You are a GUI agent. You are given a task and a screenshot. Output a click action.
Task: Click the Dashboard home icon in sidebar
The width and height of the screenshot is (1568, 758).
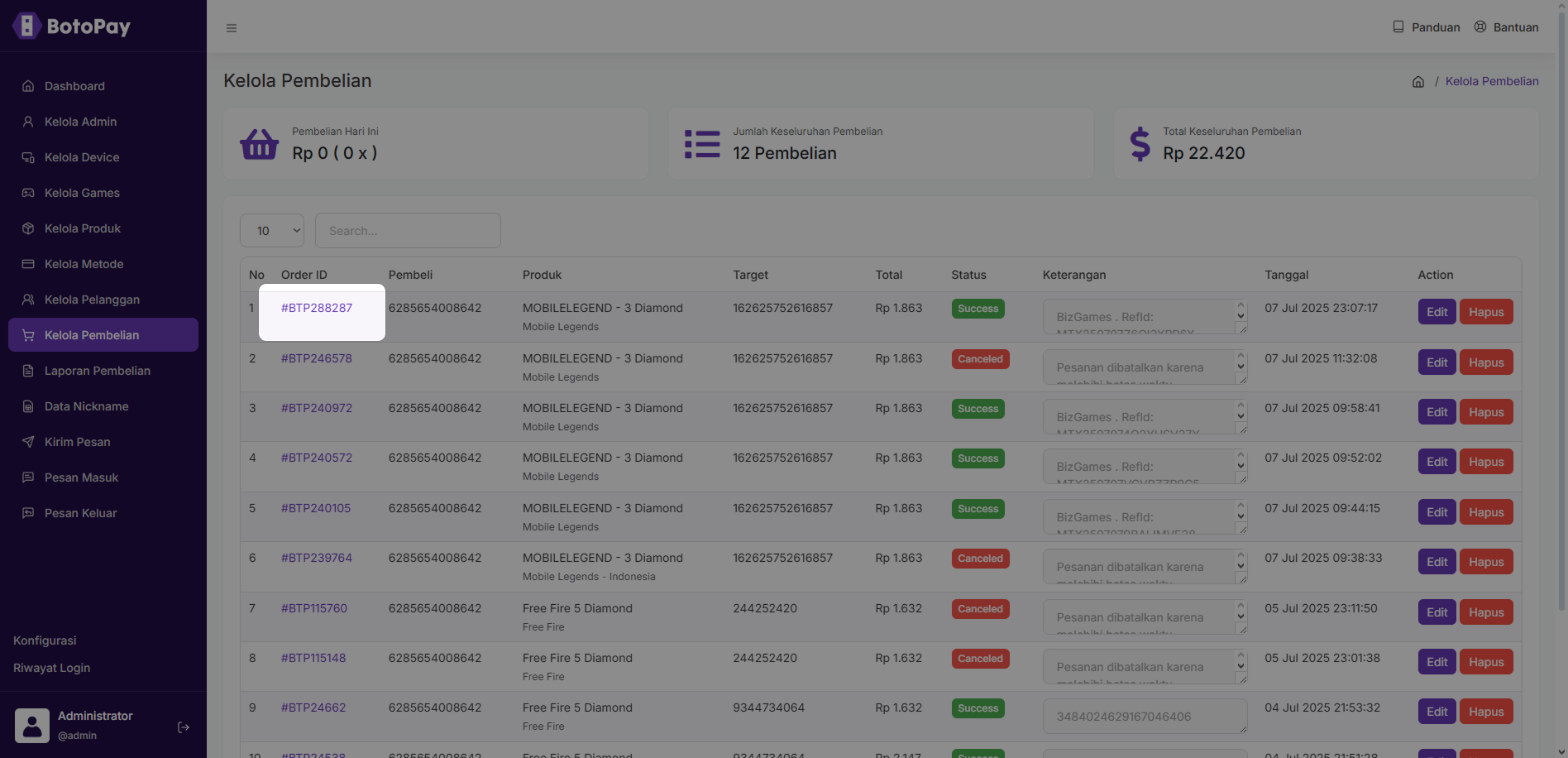[28, 86]
